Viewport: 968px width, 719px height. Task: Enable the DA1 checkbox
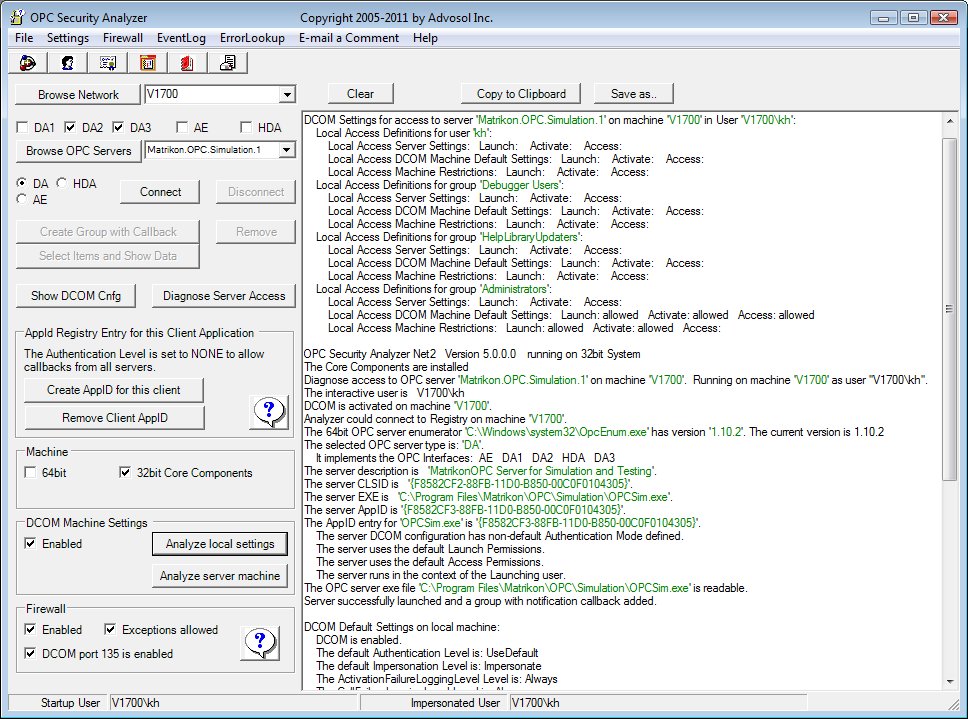[24, 128]
